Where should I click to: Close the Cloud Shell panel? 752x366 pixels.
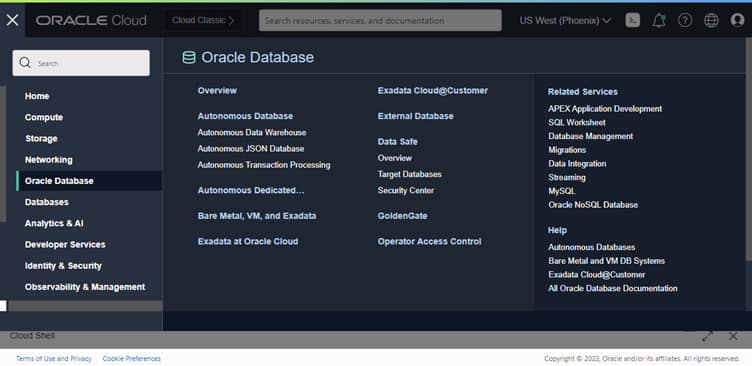[733, 336]
